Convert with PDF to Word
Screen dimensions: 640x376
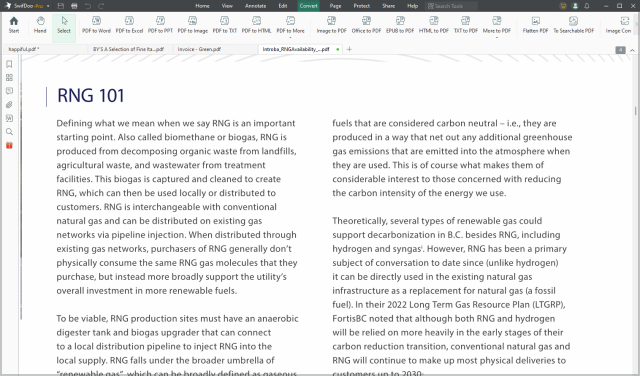tap(96, 25)
